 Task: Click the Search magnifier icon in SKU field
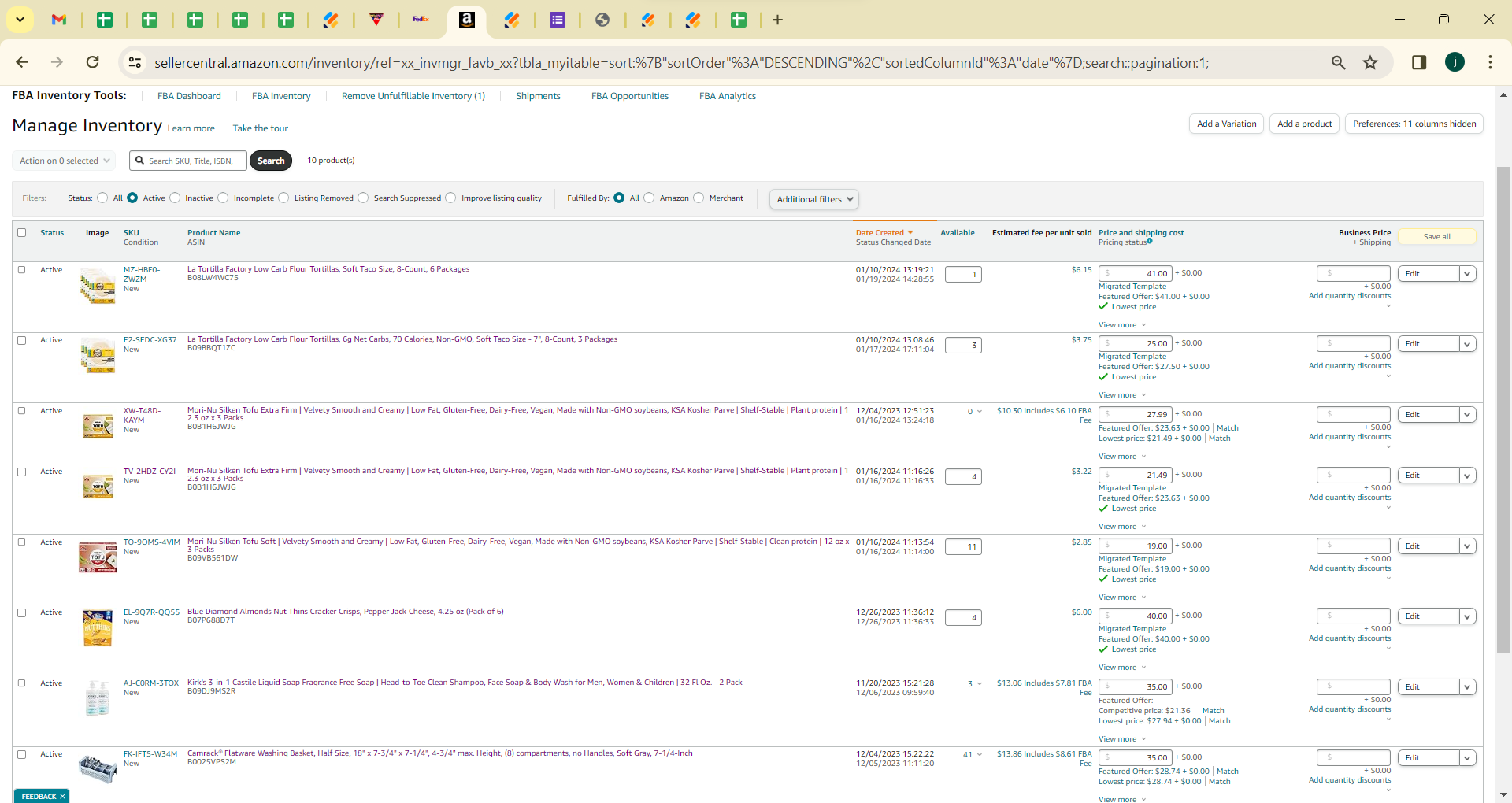[139, 161]
